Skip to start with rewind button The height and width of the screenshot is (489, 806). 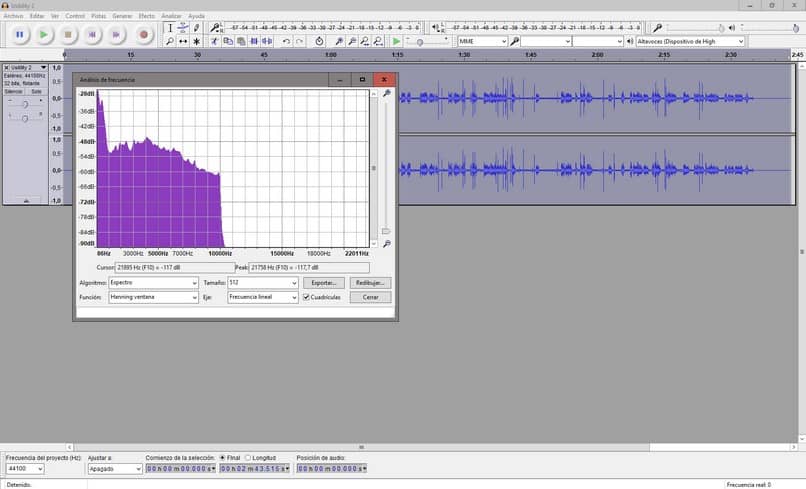(93, 35)
